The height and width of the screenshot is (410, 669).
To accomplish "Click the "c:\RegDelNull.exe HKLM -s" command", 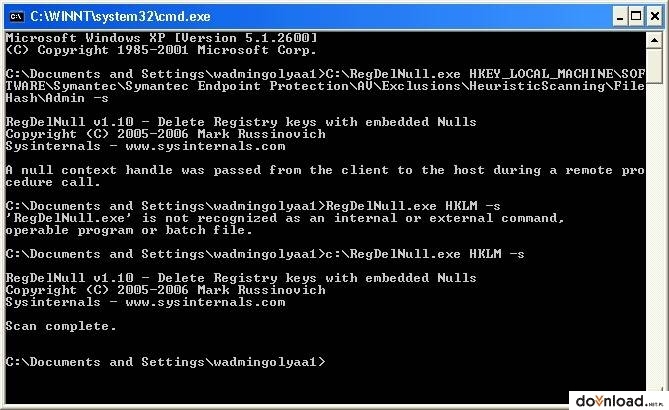I will point(425,254).
